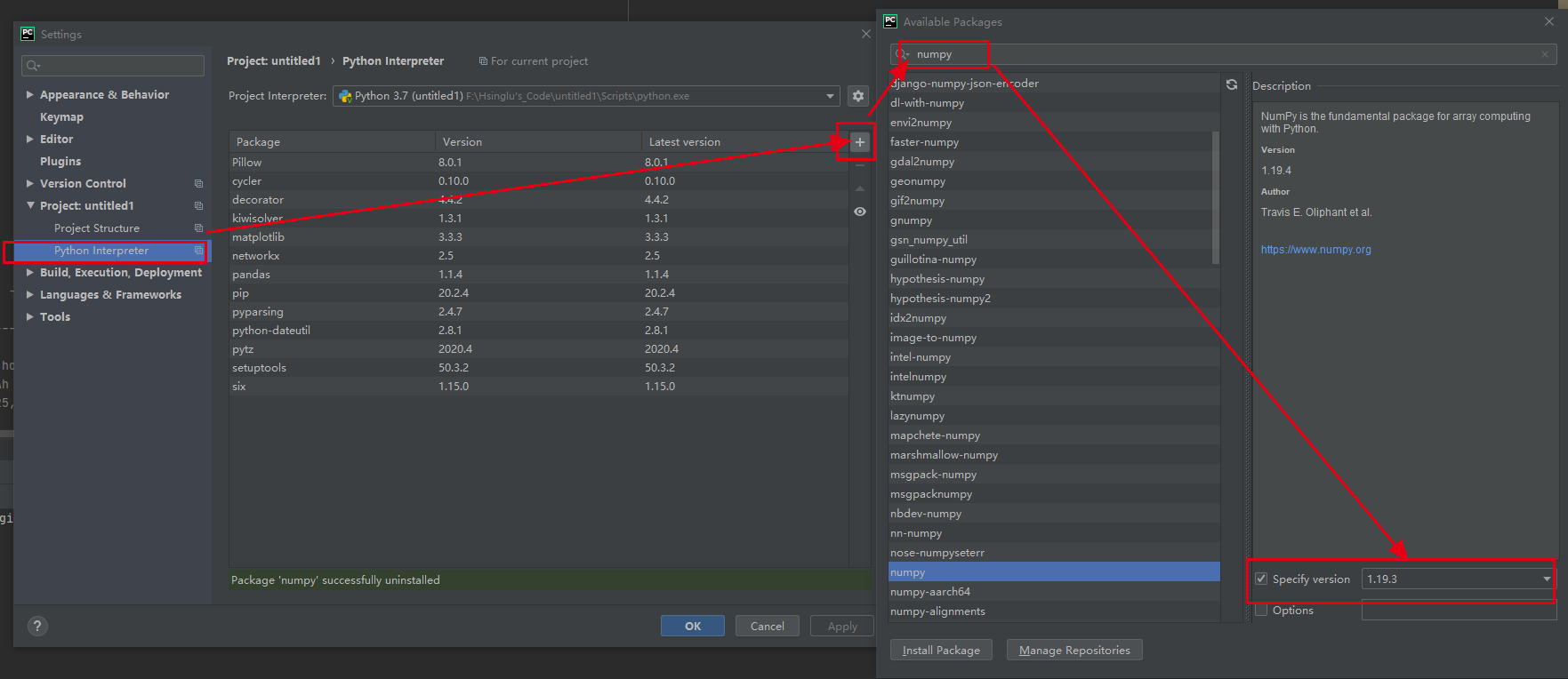Click the Options text field
This screenshot has width=1568, height=679.
tap(1459, 610)
